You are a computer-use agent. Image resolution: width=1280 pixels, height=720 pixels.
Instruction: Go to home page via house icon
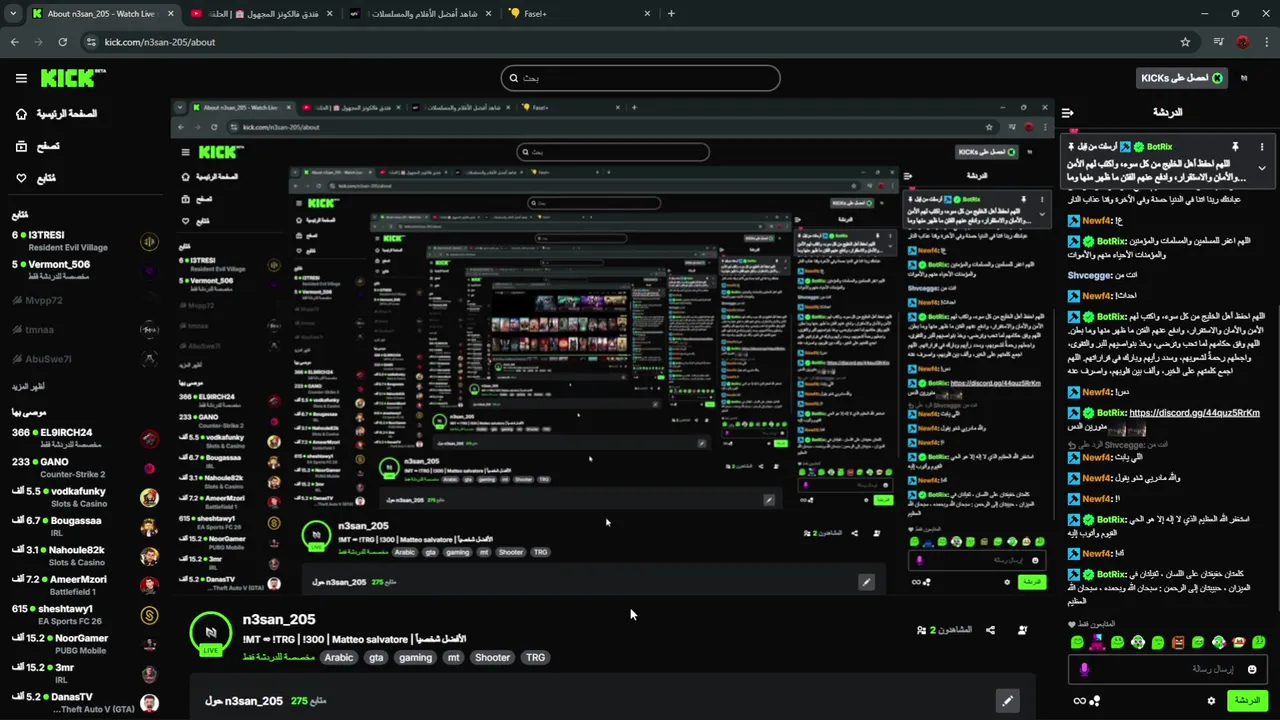click(21, 114)
